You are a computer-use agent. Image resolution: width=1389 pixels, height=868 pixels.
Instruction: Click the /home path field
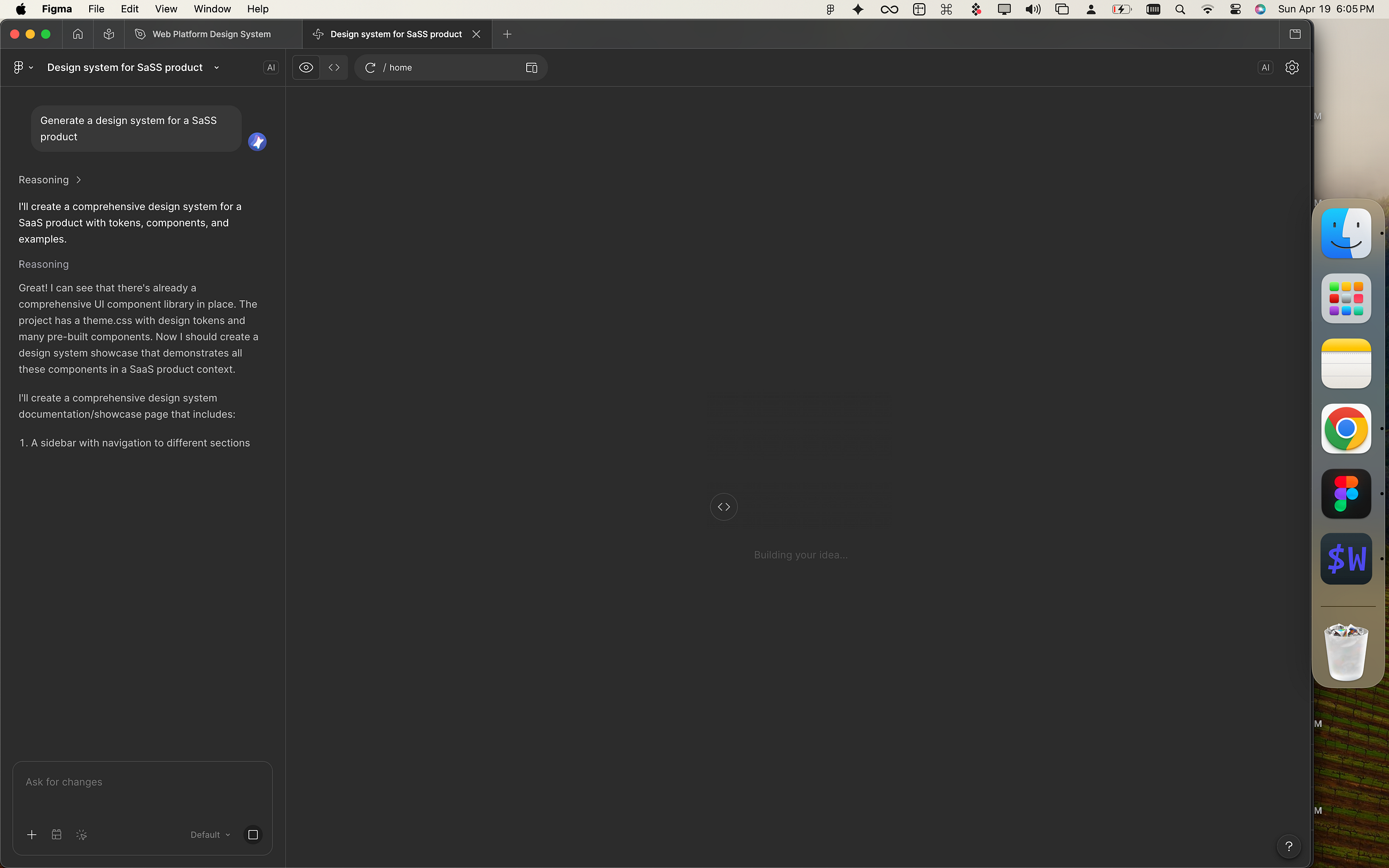[x=450, y=67]
